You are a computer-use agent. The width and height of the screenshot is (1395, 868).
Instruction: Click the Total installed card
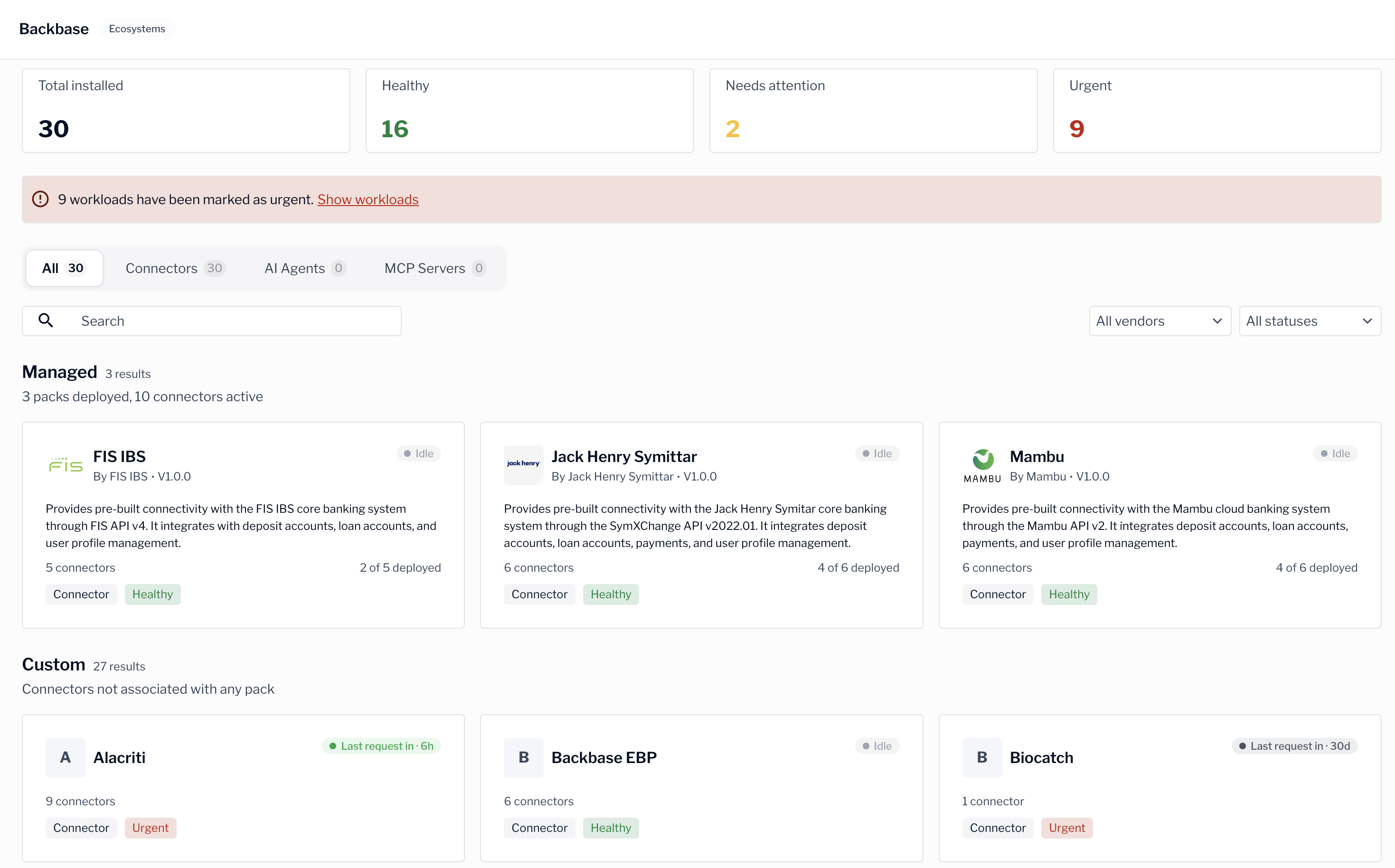pyautogui.click(x=186, y=111)
